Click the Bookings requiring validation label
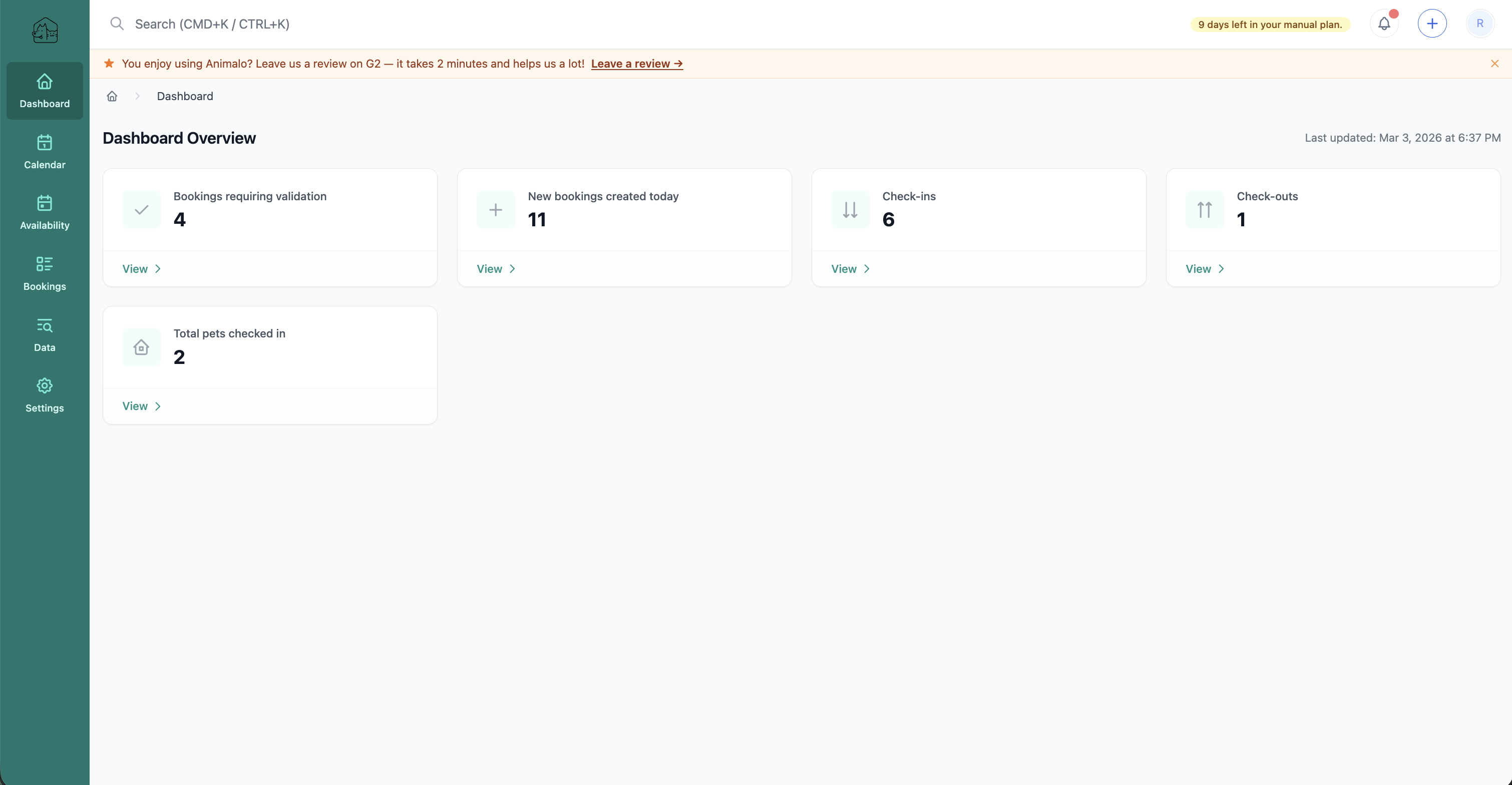 point(250,196)
